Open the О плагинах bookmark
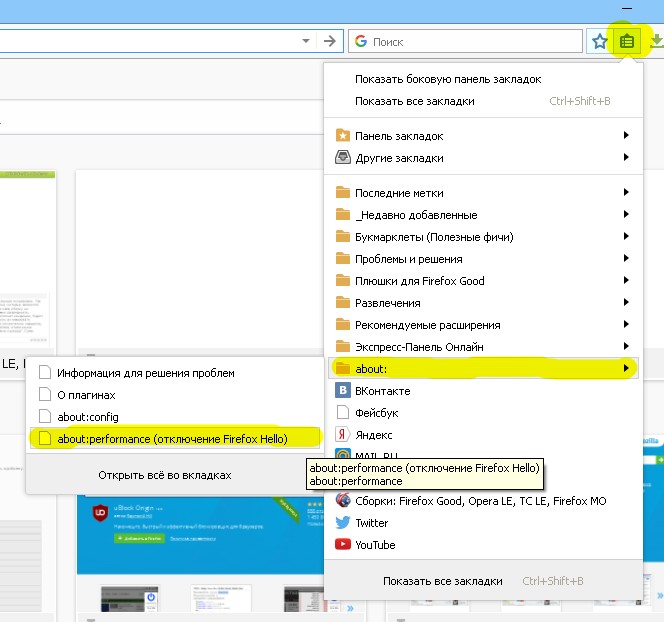 [175, 395]
